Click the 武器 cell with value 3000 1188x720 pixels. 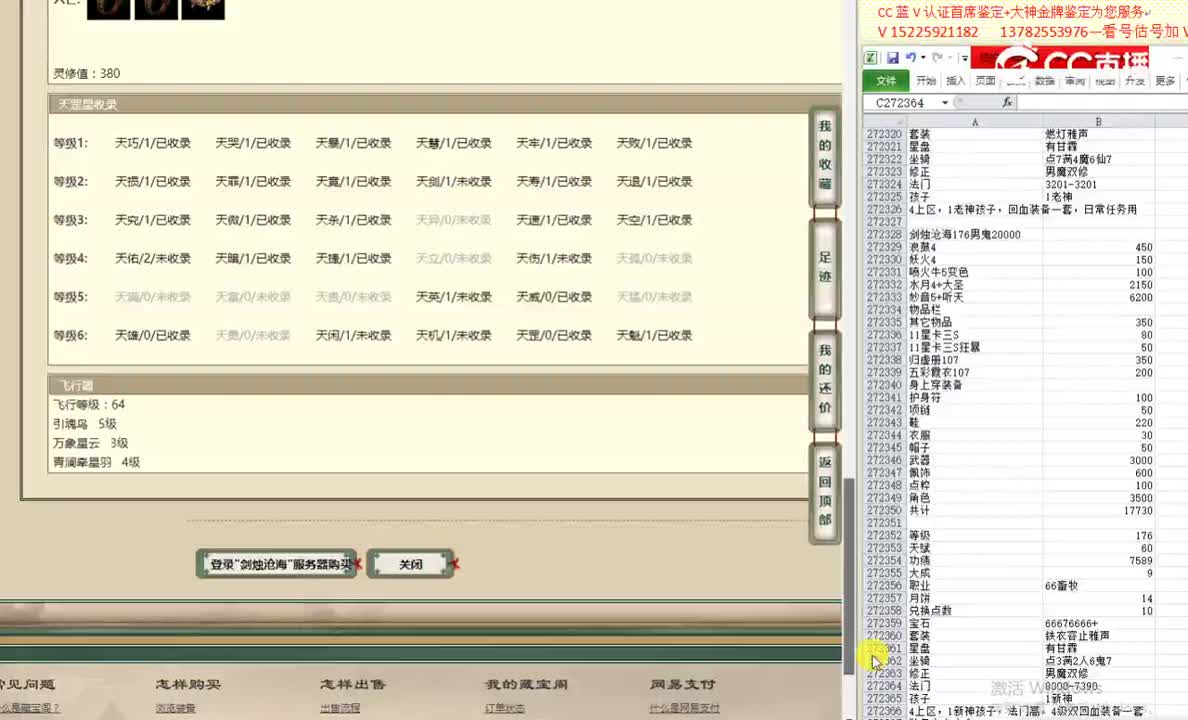[x=1099, y=460]
